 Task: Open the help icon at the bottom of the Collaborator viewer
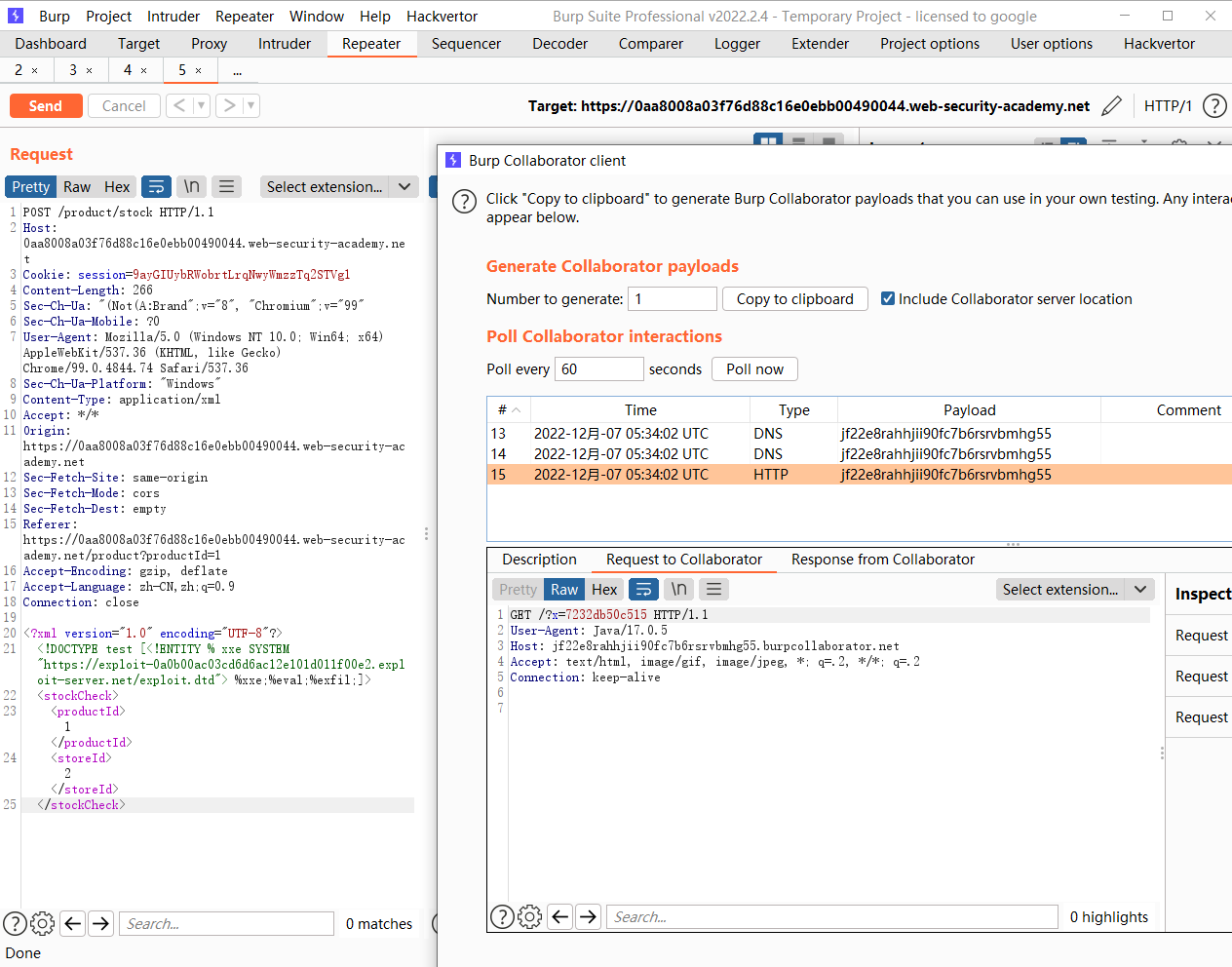point(502,916)
